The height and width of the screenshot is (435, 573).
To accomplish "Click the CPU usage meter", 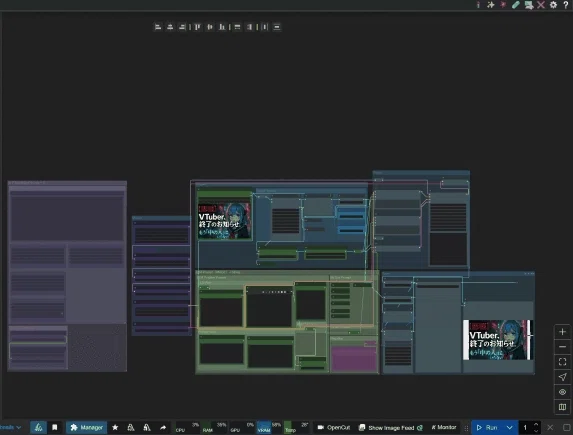I will (187, 427).
